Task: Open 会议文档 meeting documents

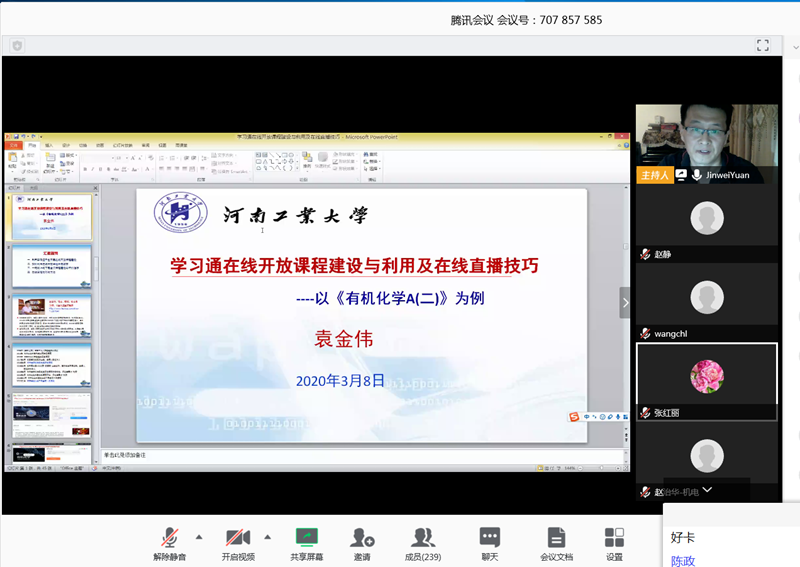Action: click(556, 543)
